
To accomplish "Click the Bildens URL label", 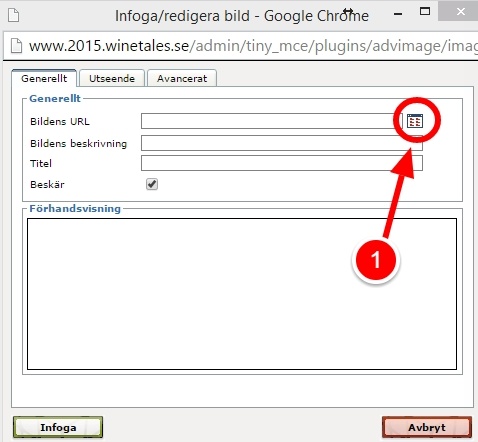I will (60, 121).
